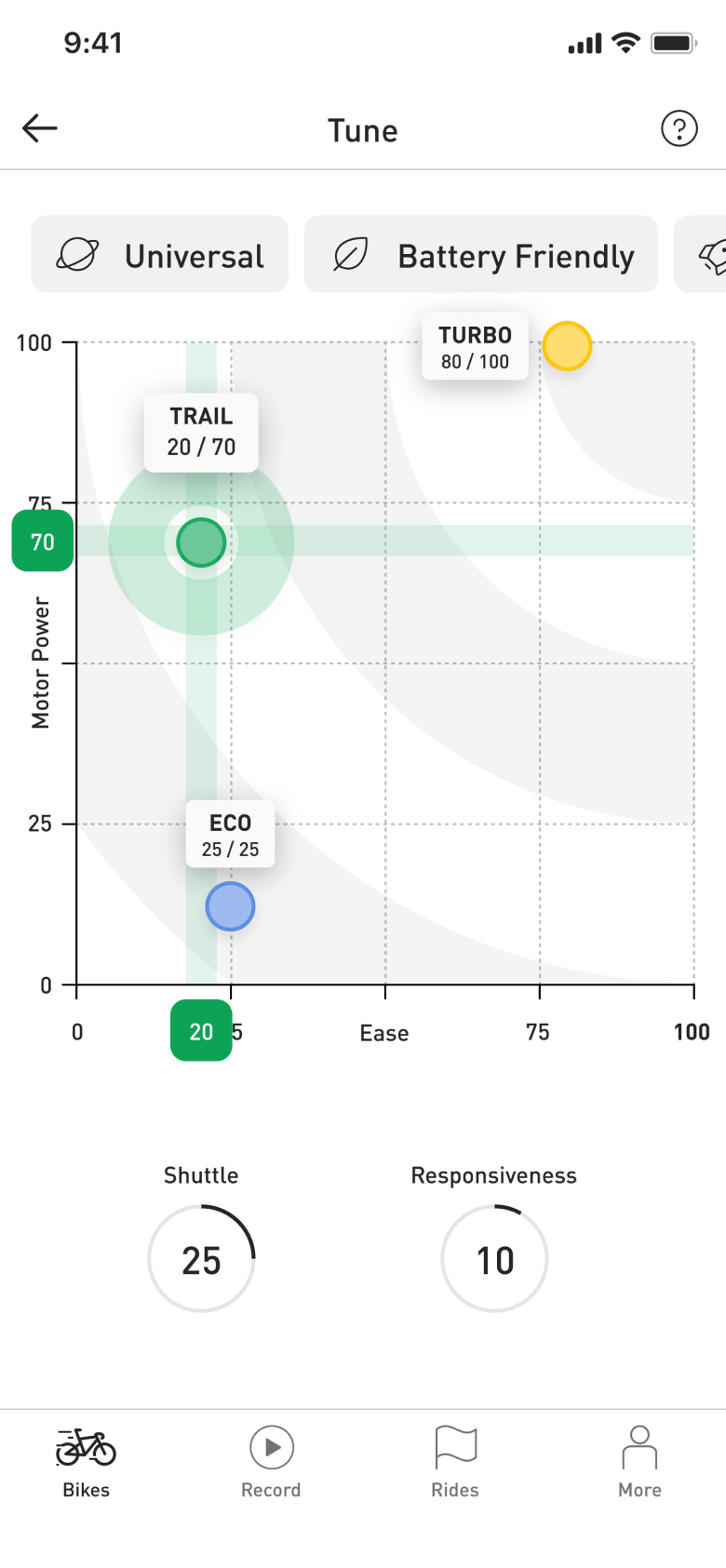This screenshot has height=1568, width=726.
Task: Select the yellow TURBO mode point
Action: click(567, 346)
